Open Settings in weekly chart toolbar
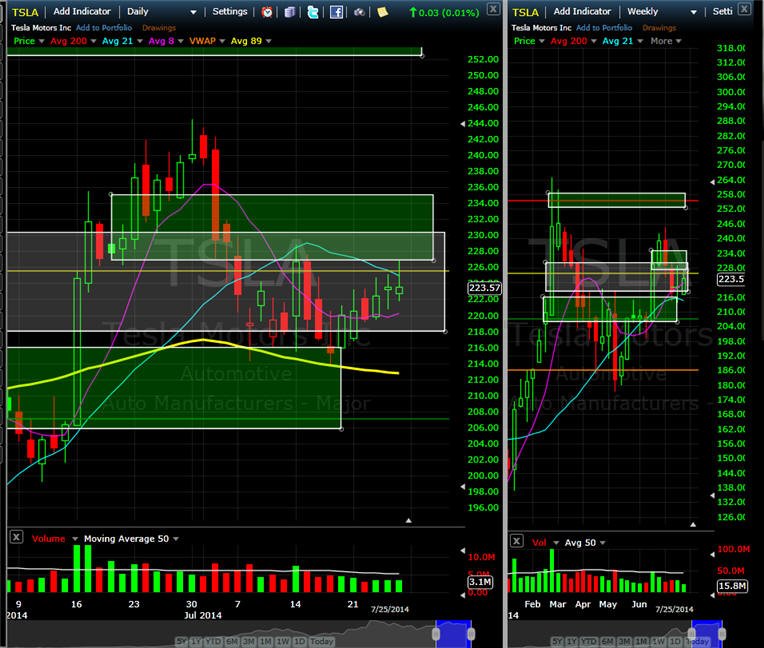The width and height of the screenshot is (764, 648). (722, 11)
